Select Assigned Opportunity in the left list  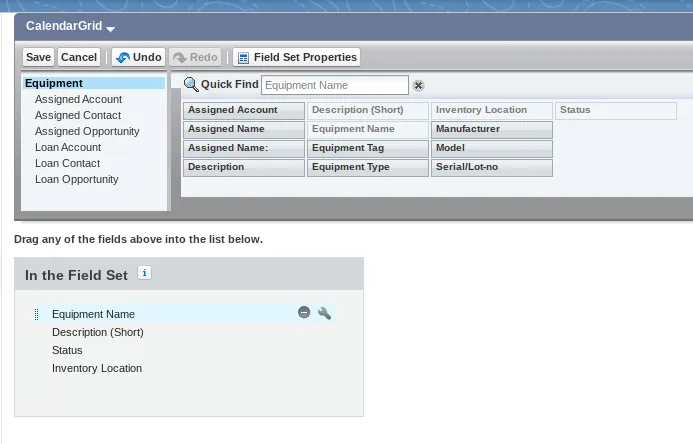click(x=87, y=131)
